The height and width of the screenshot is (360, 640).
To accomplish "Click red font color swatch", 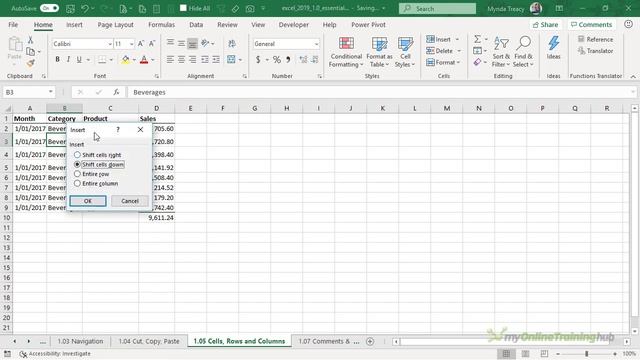I will point(144,60).
